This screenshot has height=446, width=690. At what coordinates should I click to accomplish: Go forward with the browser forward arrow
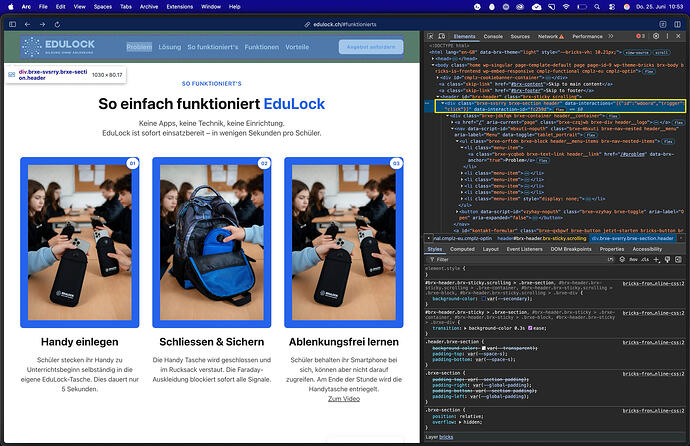click(x=42, y=24)
